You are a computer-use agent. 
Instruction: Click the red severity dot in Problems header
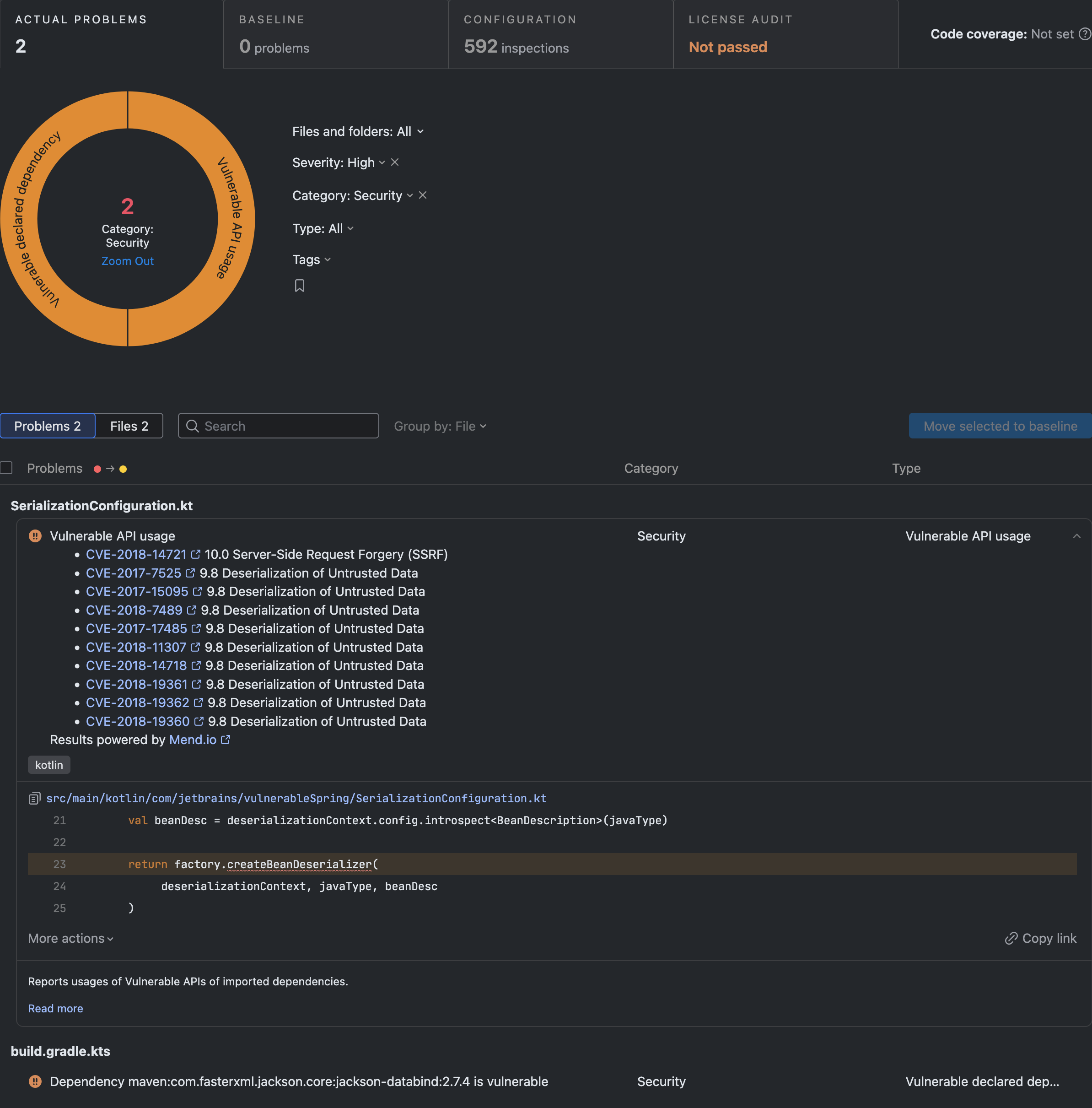tap(97, 469)
